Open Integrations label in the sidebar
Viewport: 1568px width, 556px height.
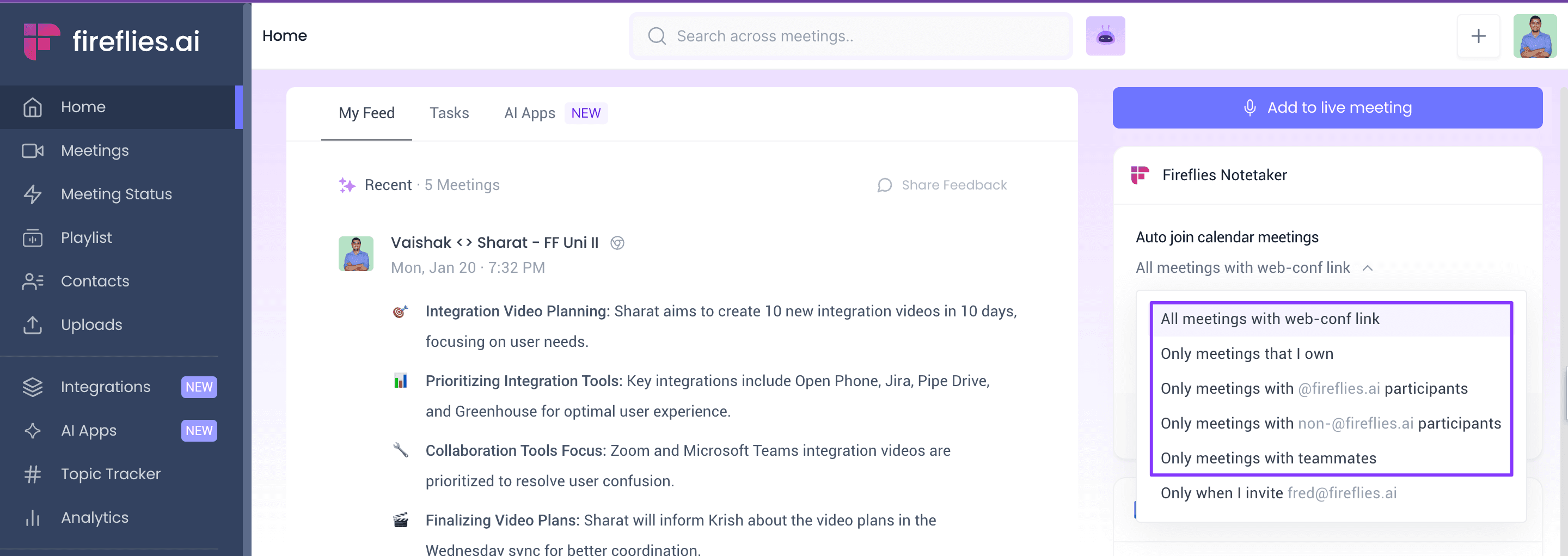coord(105,387)
